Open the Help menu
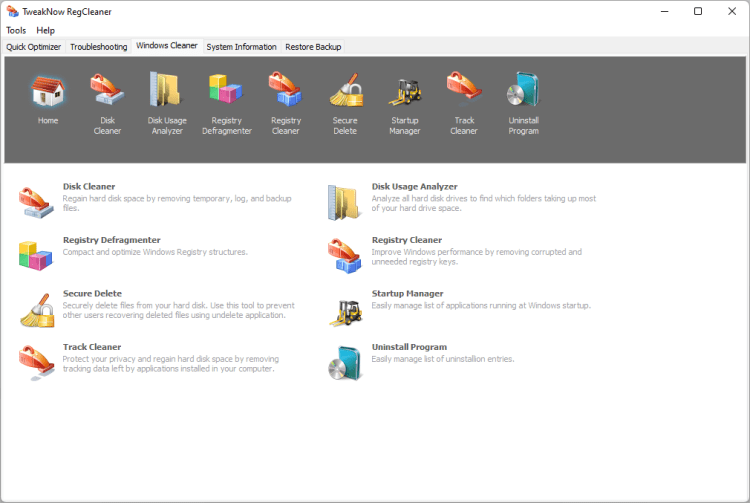Viewport: 750px width, 503px height. (x=45, y=31)
